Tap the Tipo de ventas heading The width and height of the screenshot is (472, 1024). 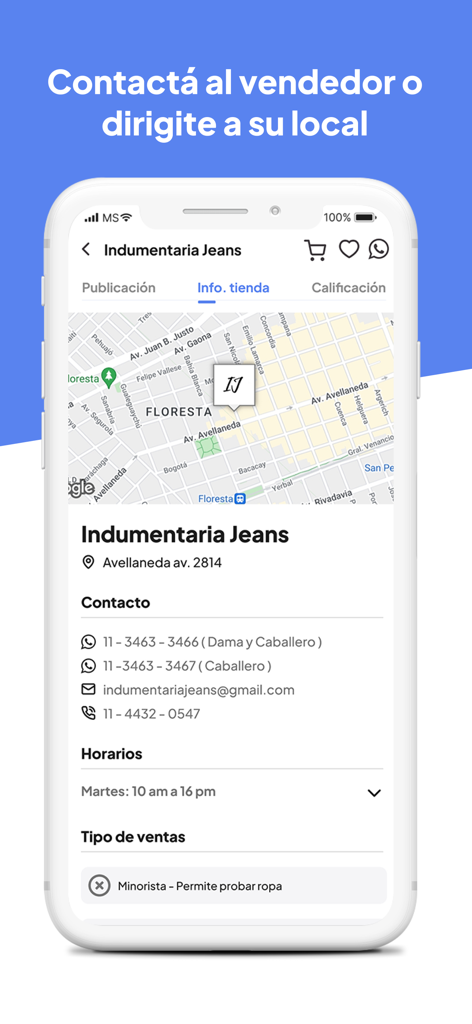coord(133,837)
